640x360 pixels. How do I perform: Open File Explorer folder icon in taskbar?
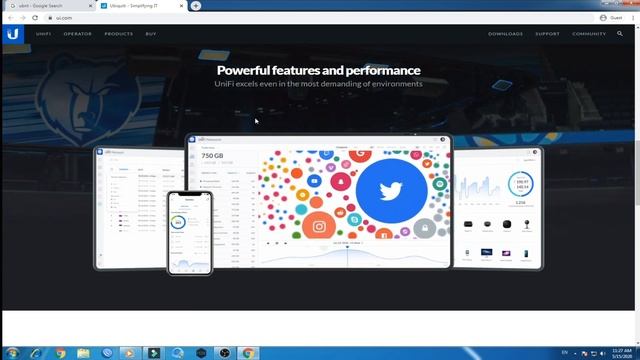click(x=83, y=353)
